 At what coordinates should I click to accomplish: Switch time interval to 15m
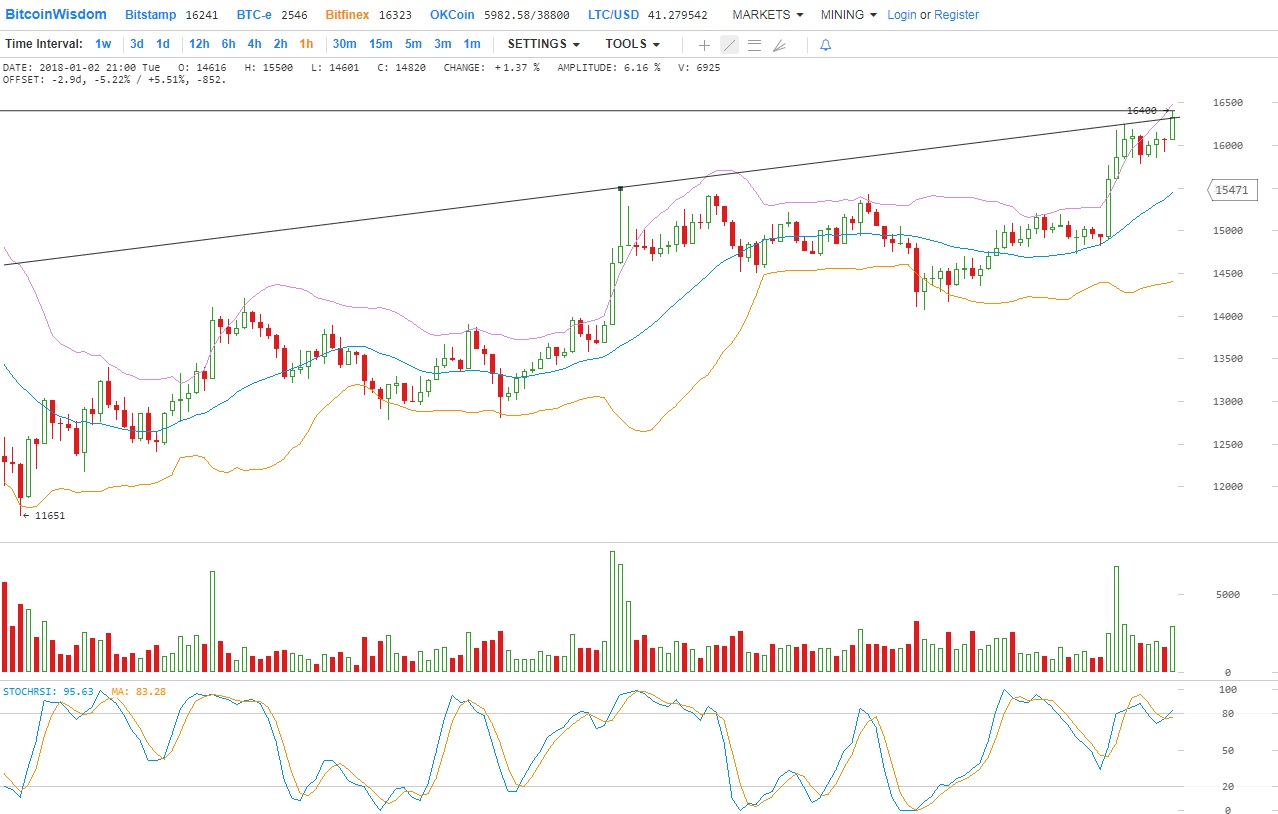380,44
